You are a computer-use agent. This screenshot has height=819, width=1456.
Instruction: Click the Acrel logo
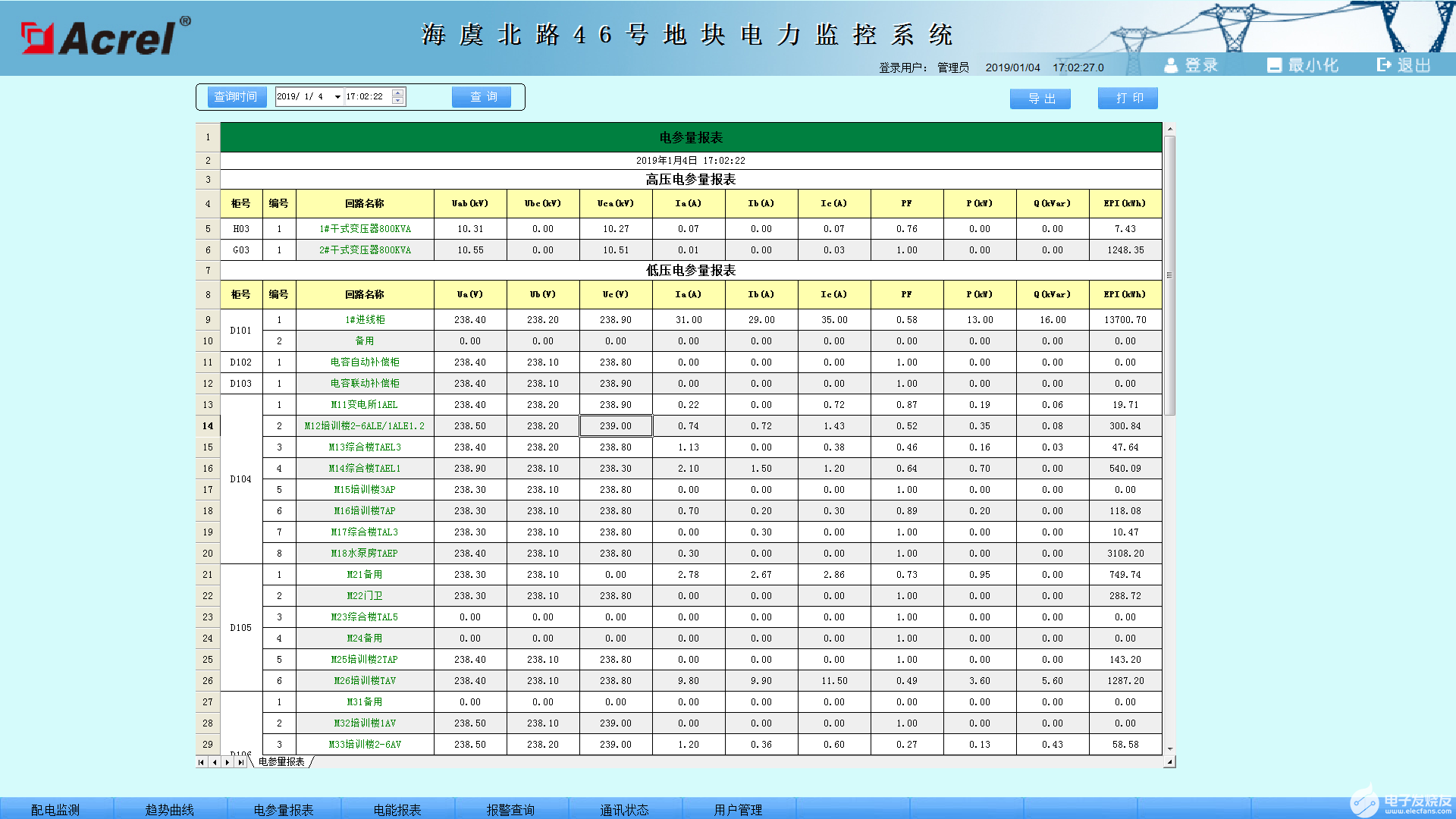point(106,36)
